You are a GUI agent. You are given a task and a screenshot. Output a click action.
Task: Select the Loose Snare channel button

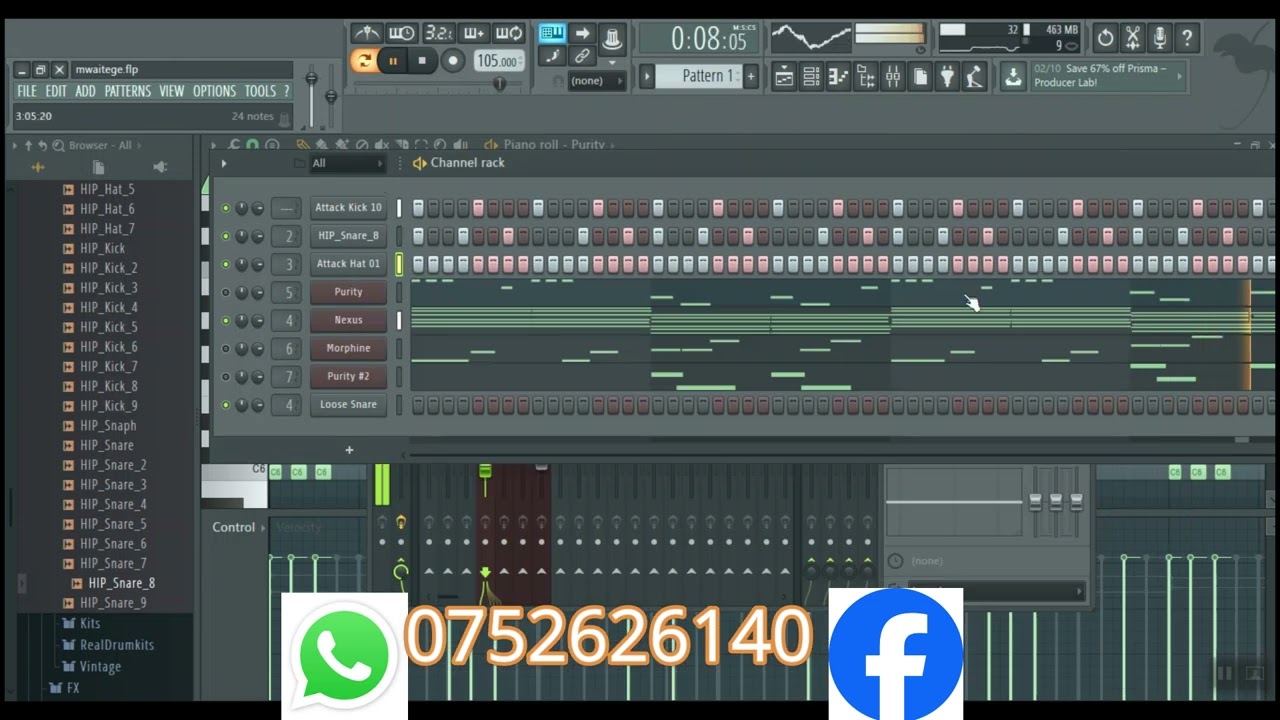coord(348,405)
